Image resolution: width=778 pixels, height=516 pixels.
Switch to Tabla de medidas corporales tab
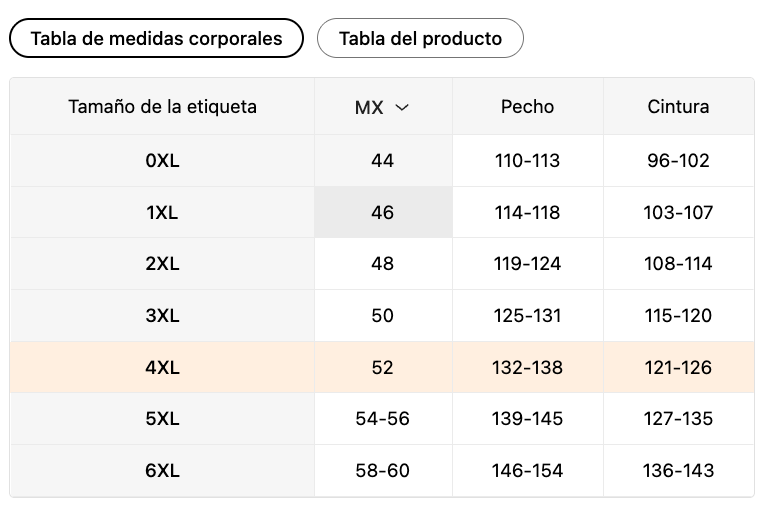click(156, 38)
